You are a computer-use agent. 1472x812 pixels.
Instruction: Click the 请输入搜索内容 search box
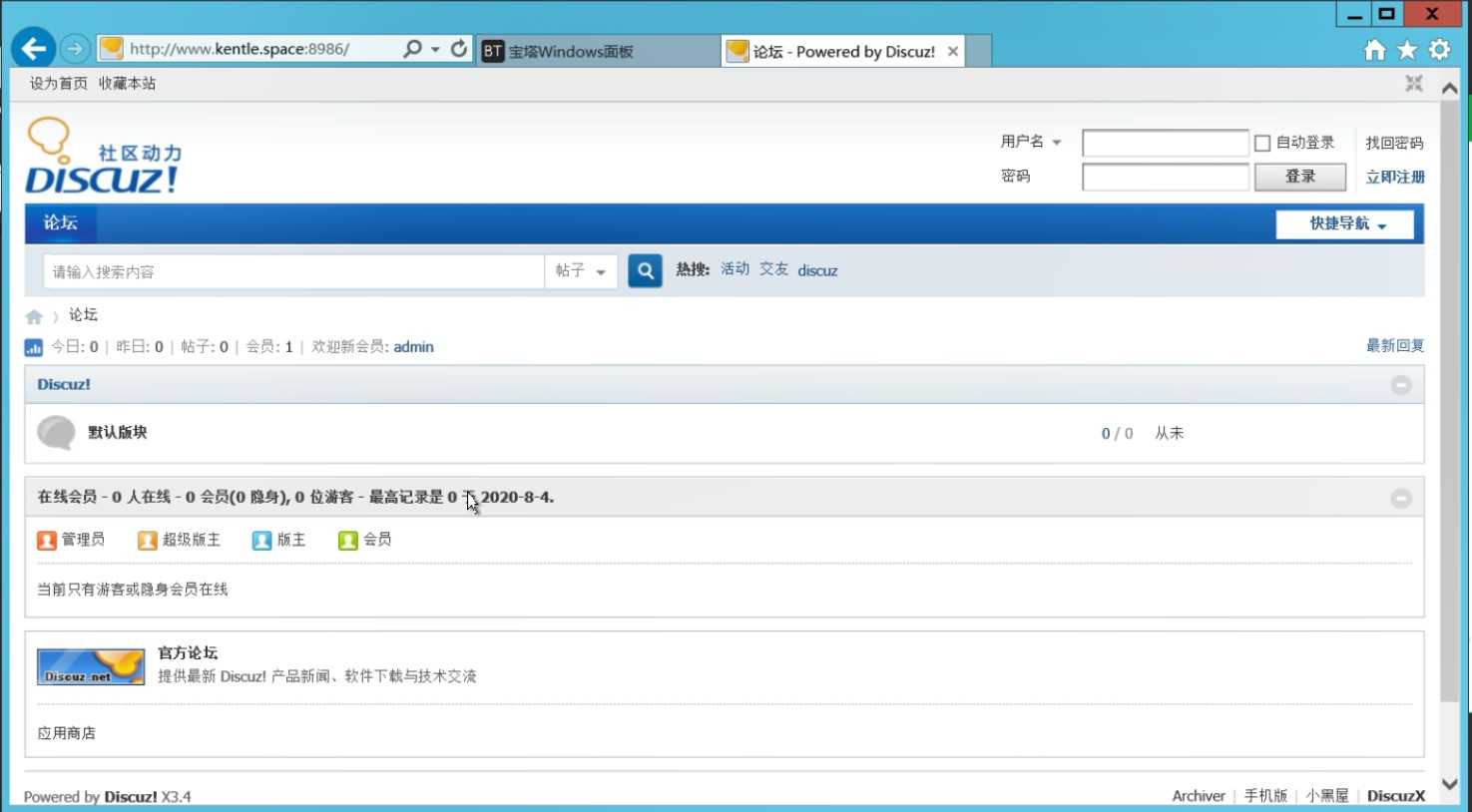(293, 271)
